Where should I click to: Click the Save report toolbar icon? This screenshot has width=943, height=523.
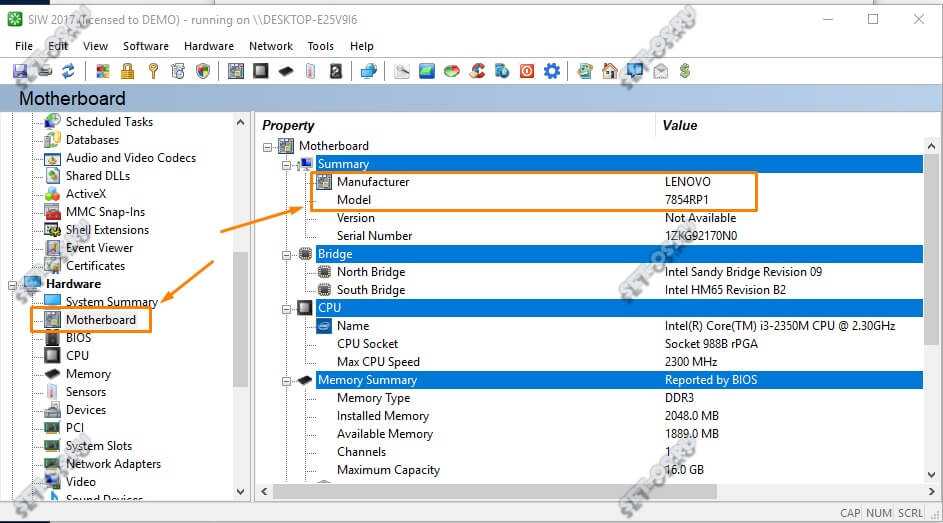(20, 71)
